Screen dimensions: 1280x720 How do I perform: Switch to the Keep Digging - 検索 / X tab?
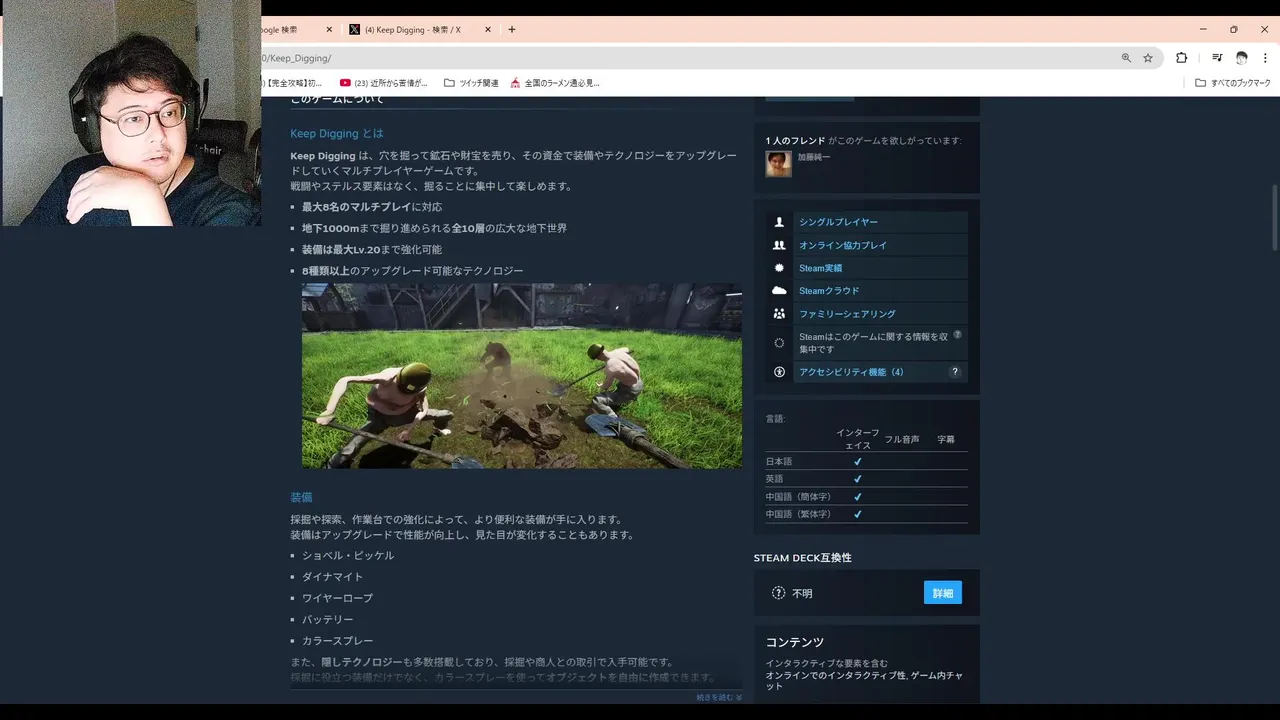pos(412,30)
